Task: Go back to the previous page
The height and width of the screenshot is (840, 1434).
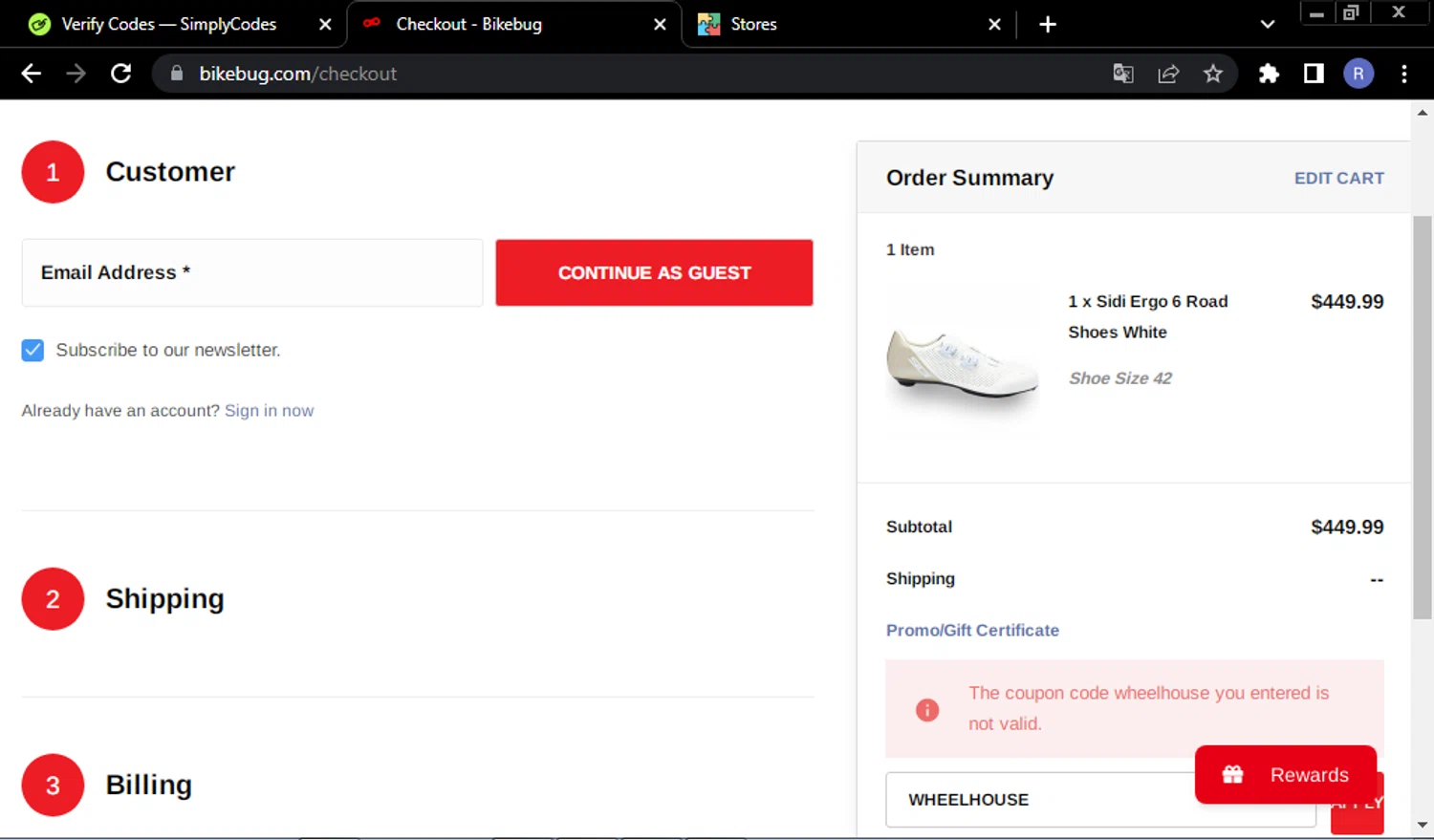Action: click(x=31, y=74)
